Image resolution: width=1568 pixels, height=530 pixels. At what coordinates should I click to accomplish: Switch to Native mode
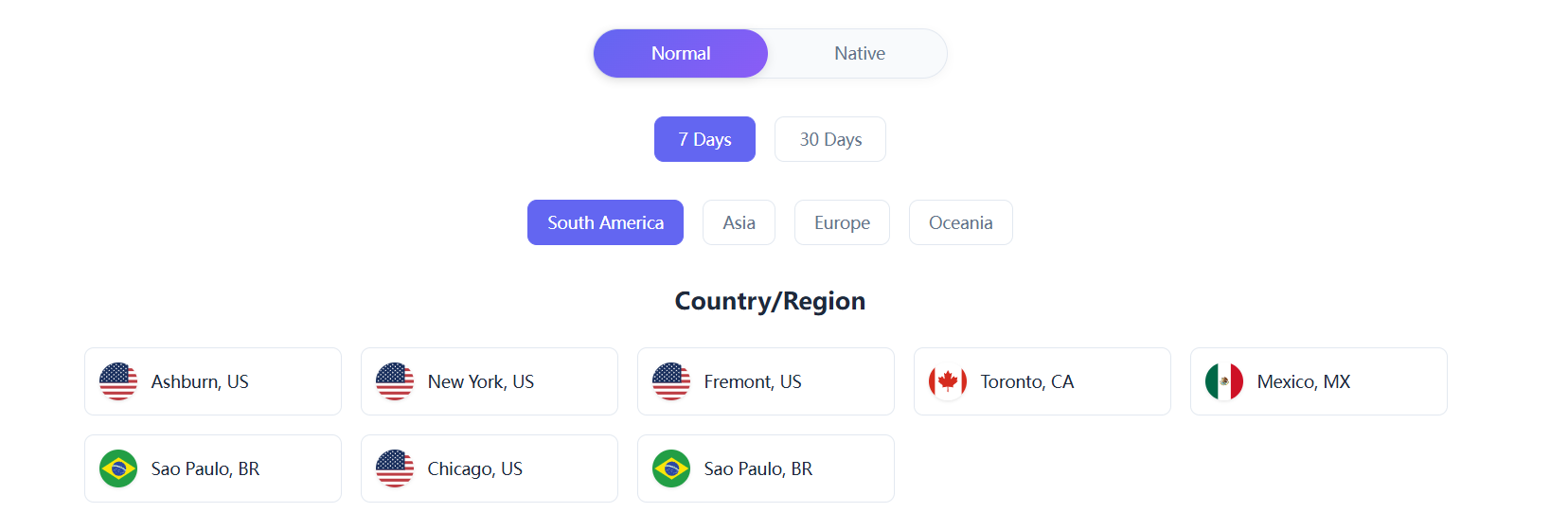[x=859, y=54]
